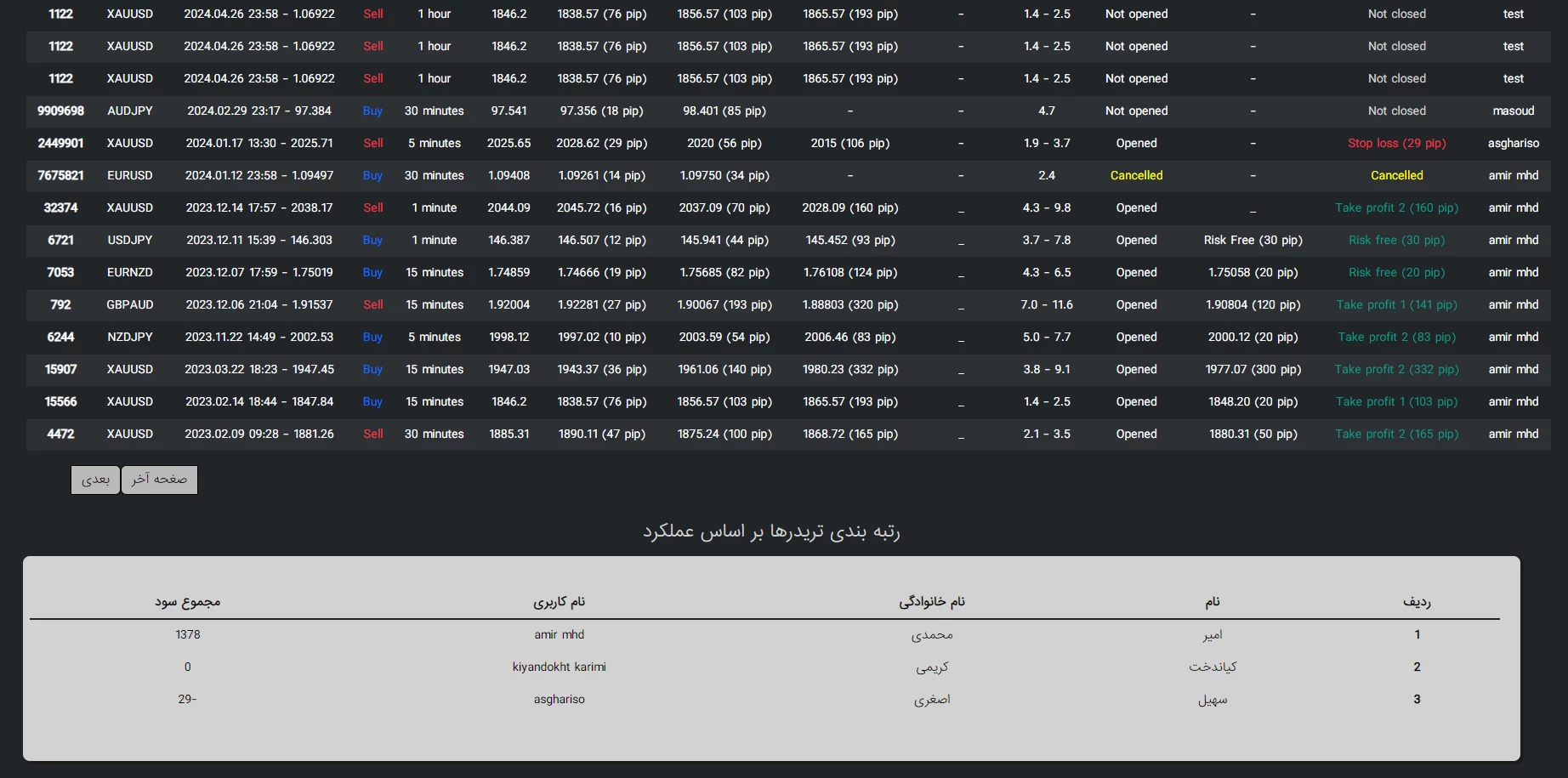Click the "ردیف" column header

point(1417,602)
